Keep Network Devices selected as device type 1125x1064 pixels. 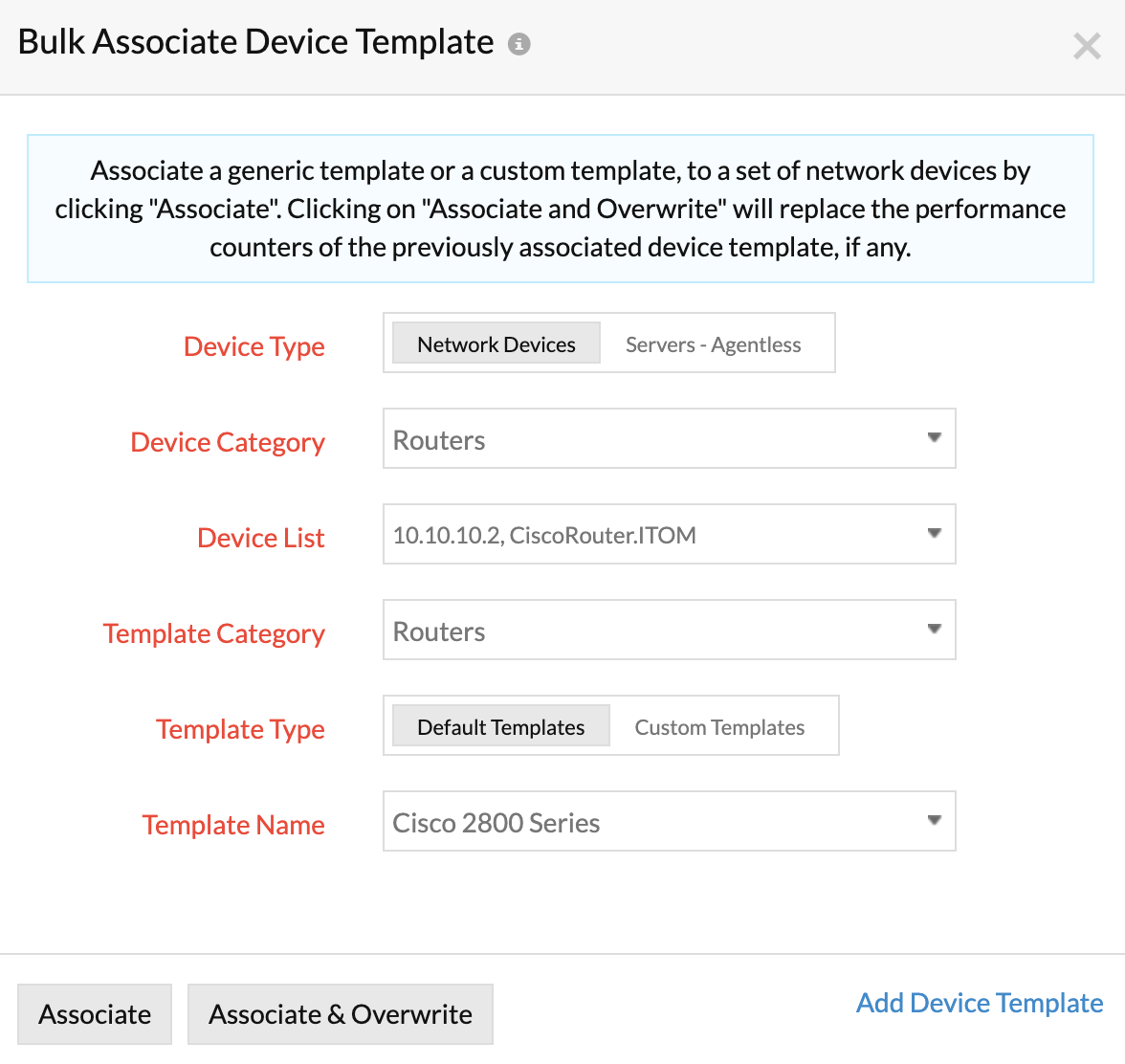tap(496, 344)
